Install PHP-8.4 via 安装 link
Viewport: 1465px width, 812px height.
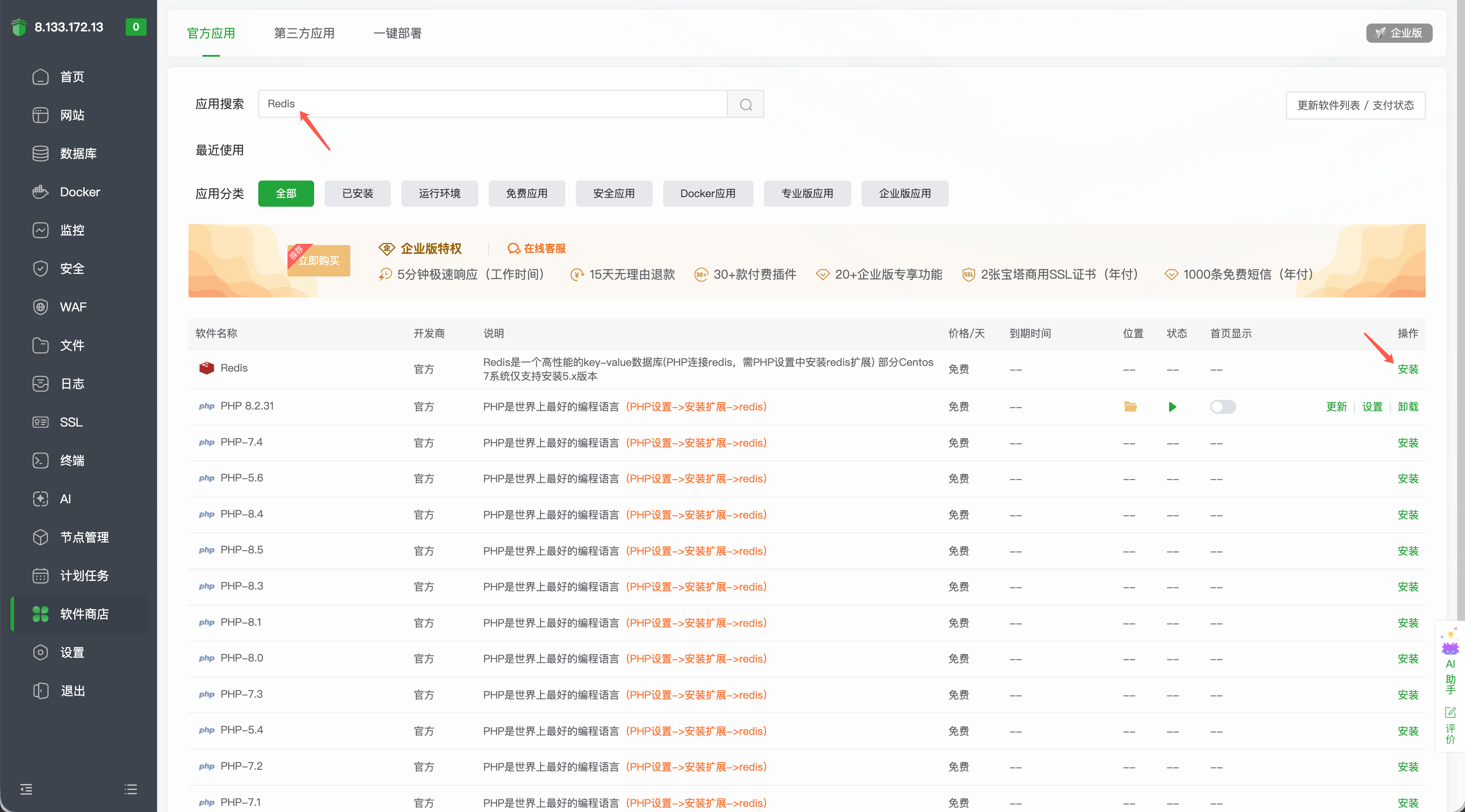(1408, 515)
